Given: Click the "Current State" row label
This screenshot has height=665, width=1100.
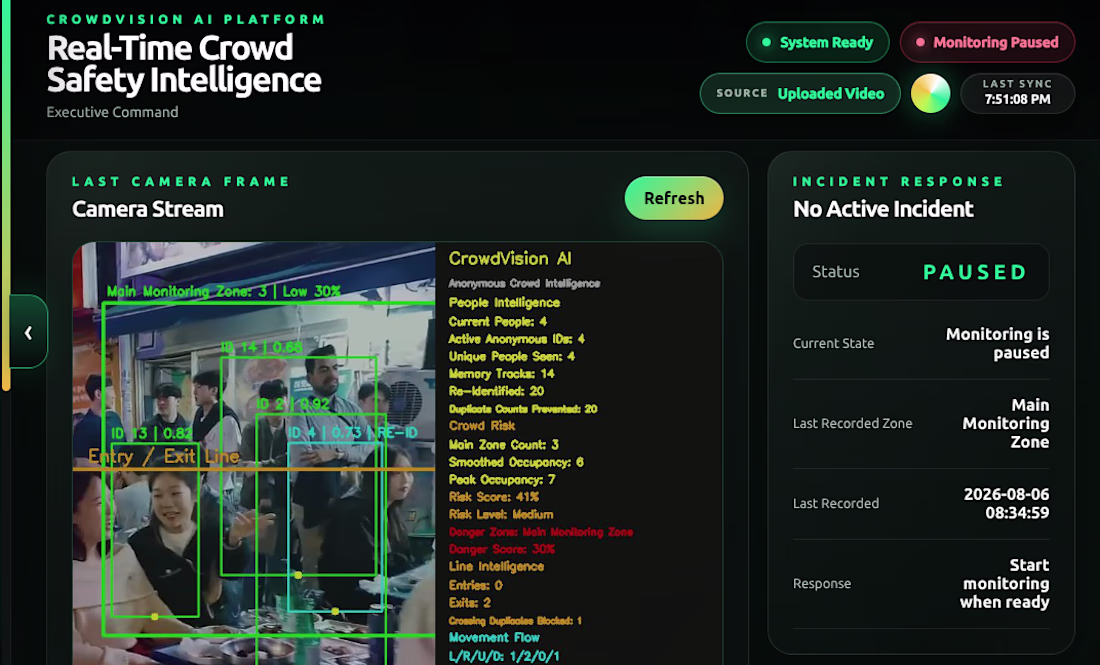Looking at the screenshot, I should [833, 343].
